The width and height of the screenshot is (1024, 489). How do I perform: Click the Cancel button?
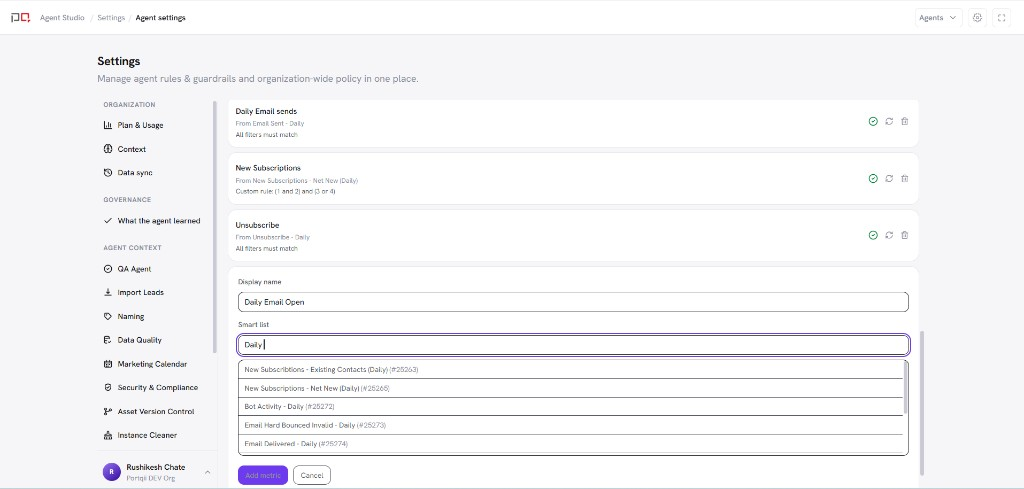click(x=312, y=475)
